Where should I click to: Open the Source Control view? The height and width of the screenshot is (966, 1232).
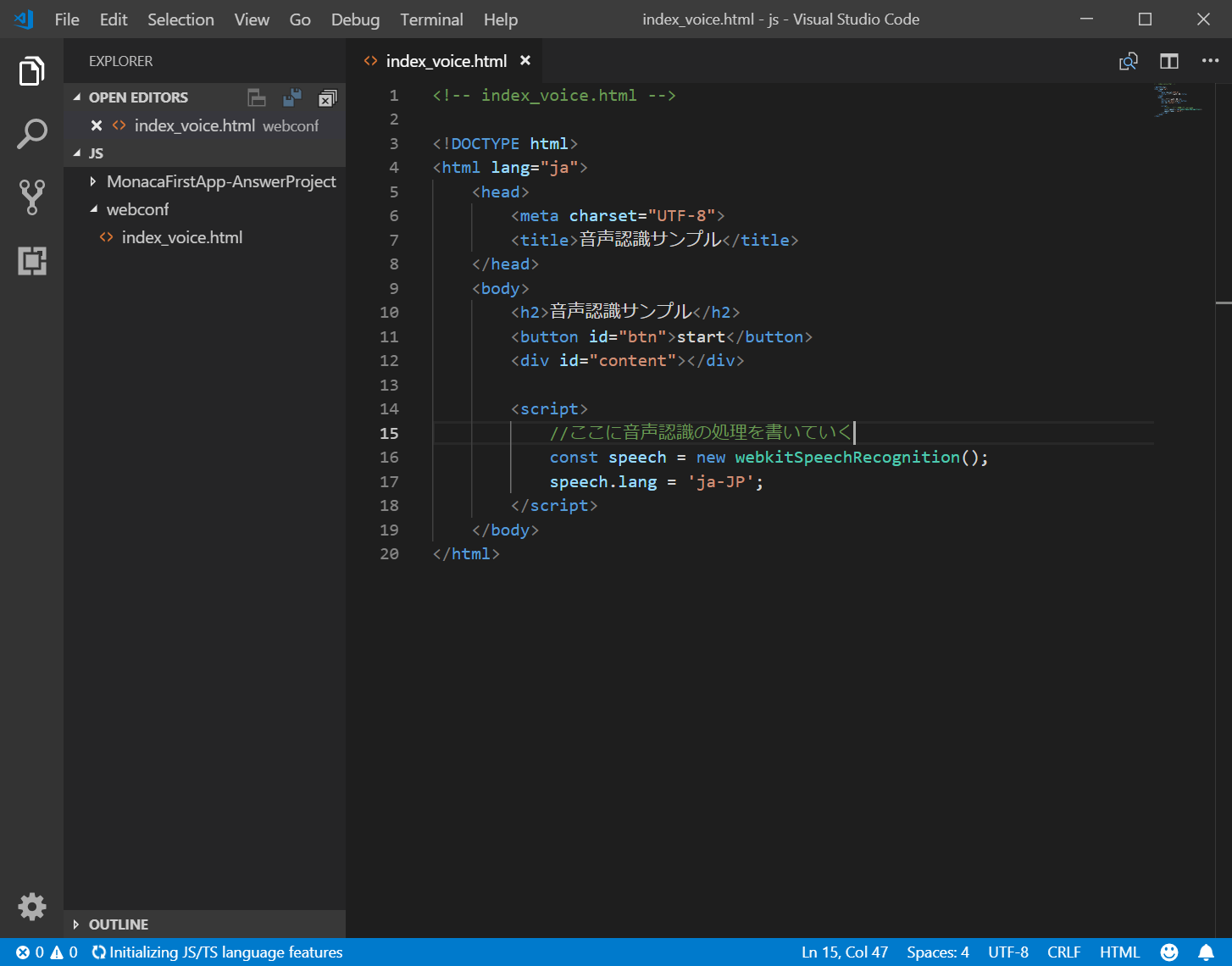click(31, 197)
